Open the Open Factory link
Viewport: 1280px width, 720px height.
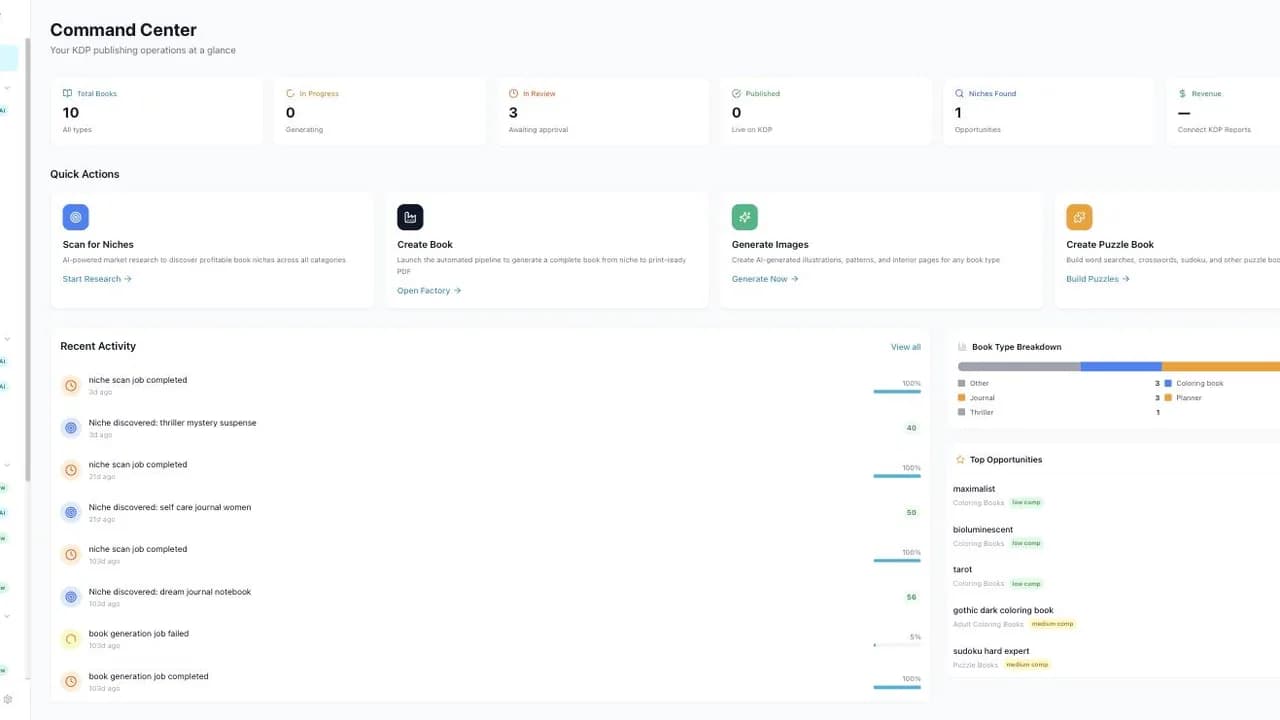coord(429,291)
